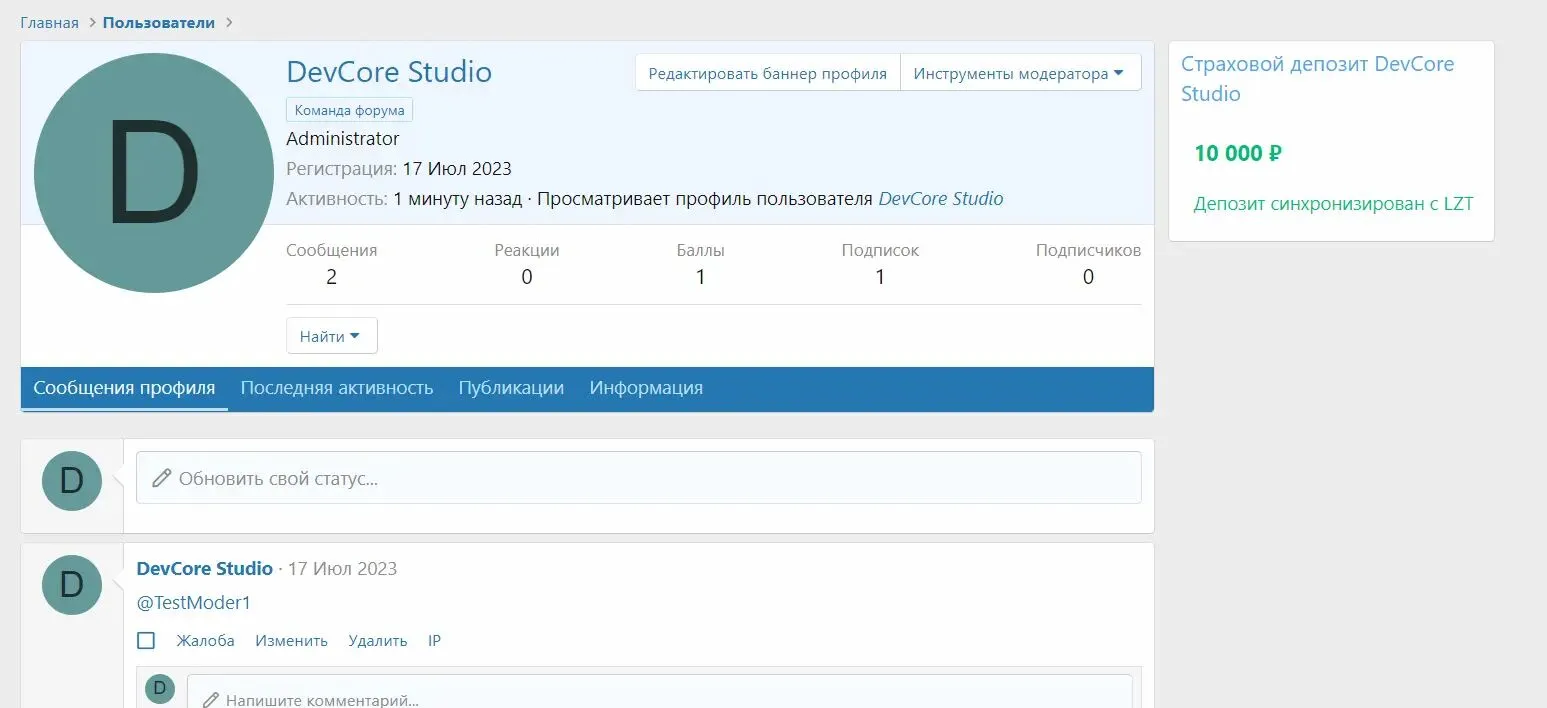Click the small avatar beside the status box

pos(72,481)
